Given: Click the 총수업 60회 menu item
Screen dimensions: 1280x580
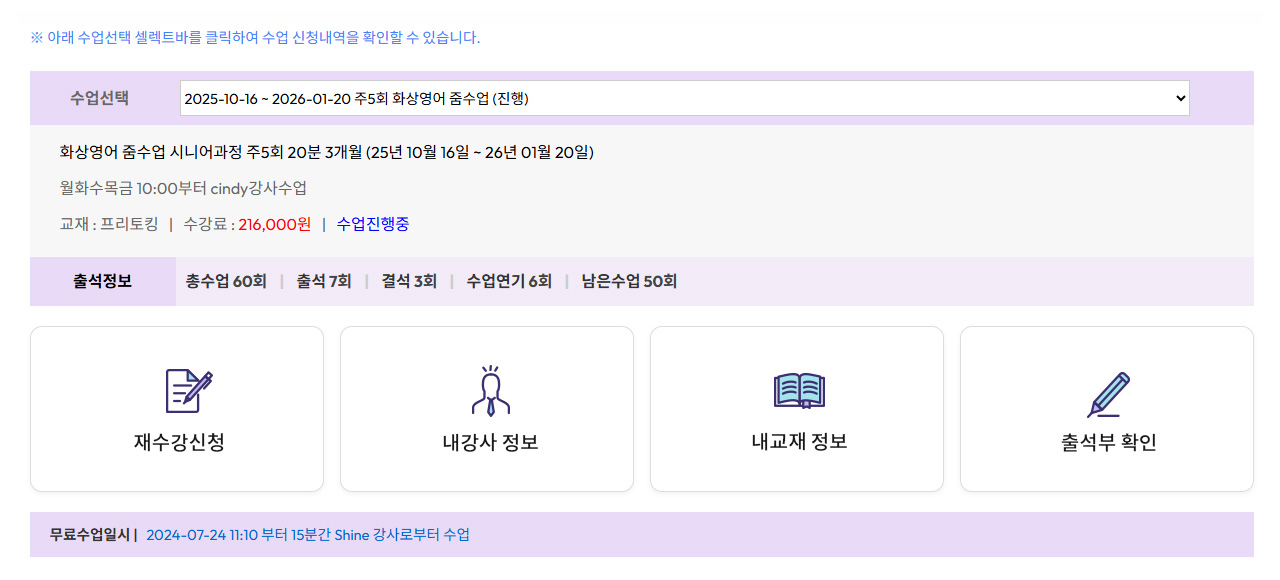Looking at the screenshot, I should pos(226,281).
